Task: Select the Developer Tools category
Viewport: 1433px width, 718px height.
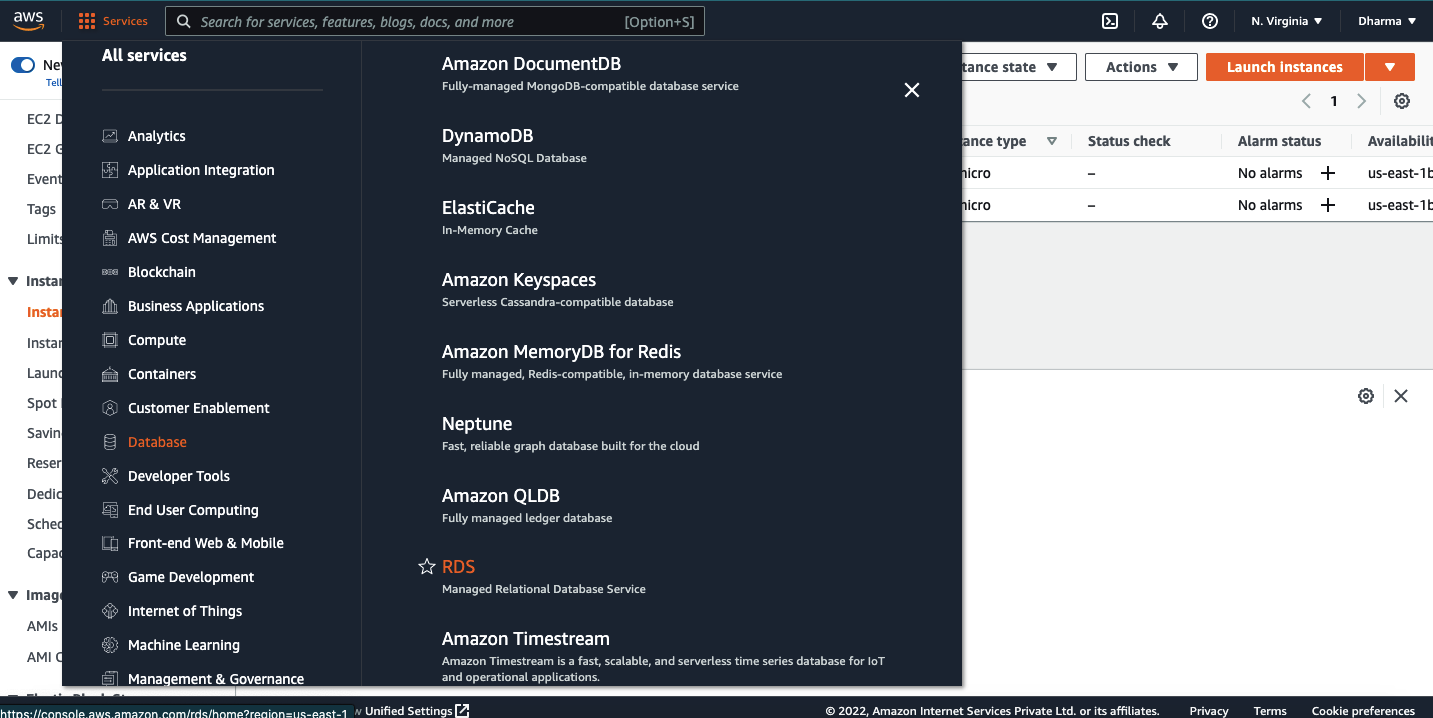Action: 179,476
